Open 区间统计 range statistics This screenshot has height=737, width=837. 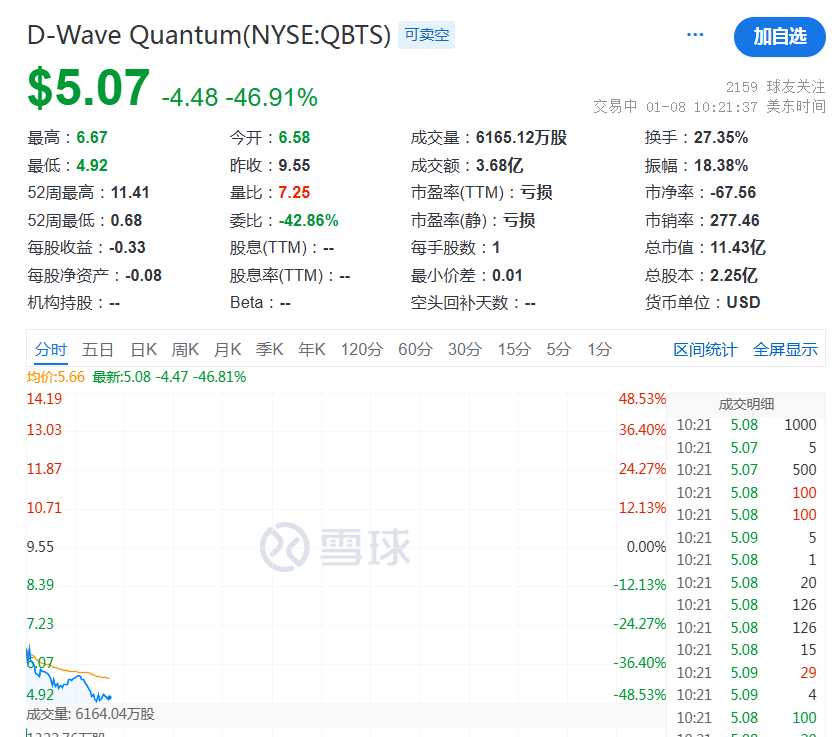tap(704, 349)
